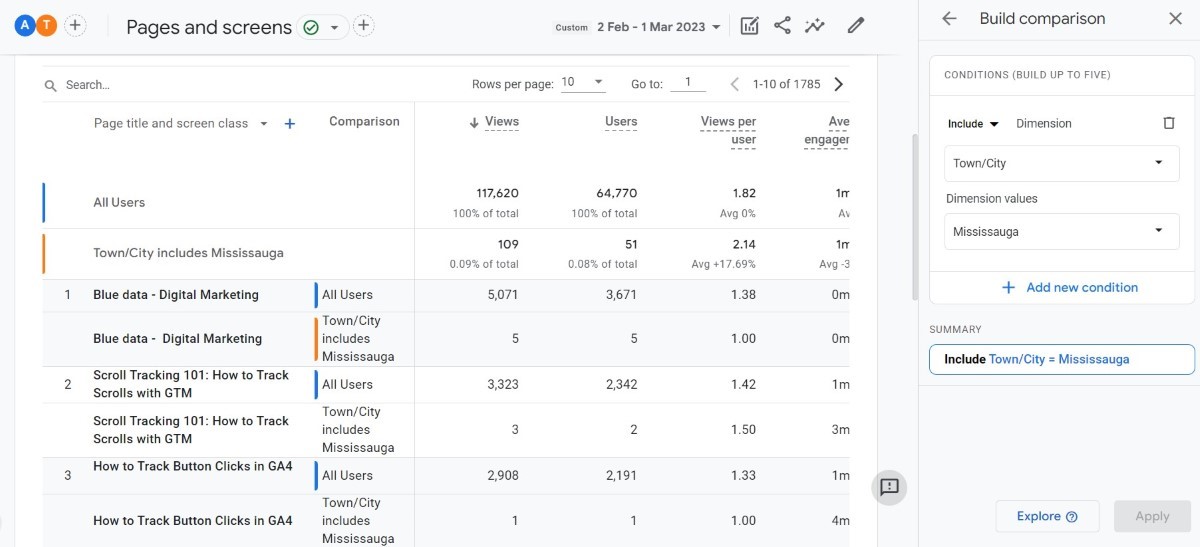
Task: Open the Insights sparkline icon
Action: pos(815,26)
